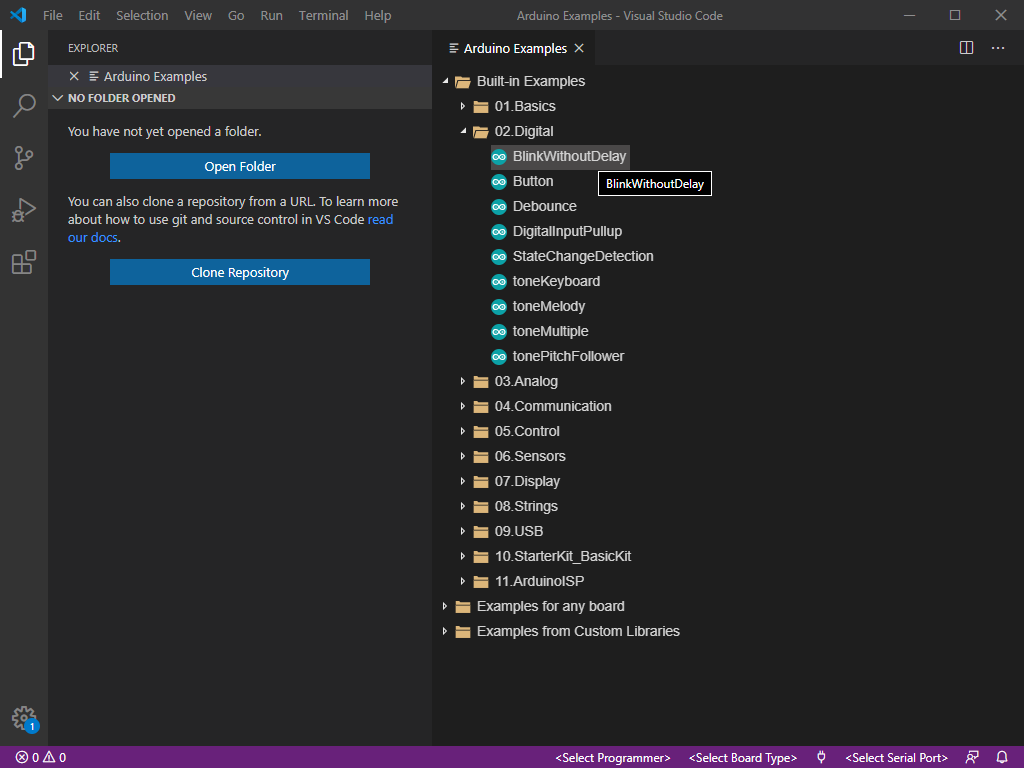Click Select Serial Port in status bar

896,758
